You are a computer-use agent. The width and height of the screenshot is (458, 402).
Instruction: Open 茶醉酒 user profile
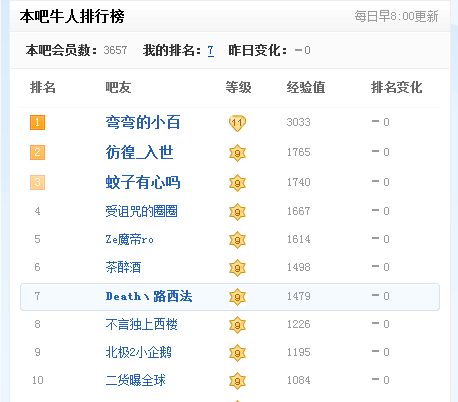[x=123, y=267]
